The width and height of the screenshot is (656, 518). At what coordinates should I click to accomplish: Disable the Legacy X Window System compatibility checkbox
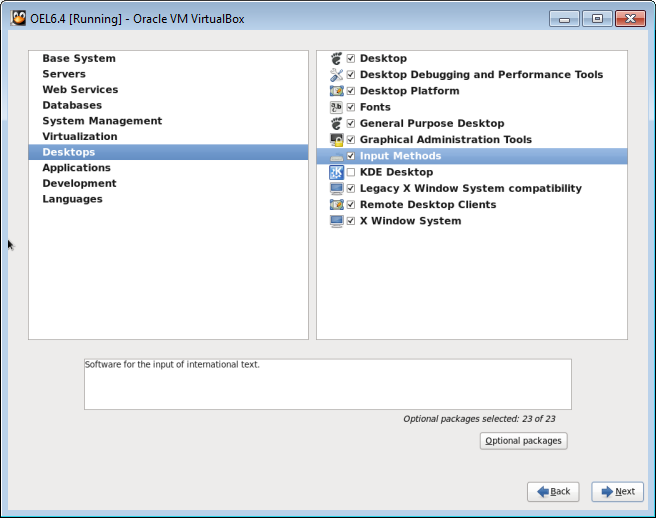click(x=351, y=188)
